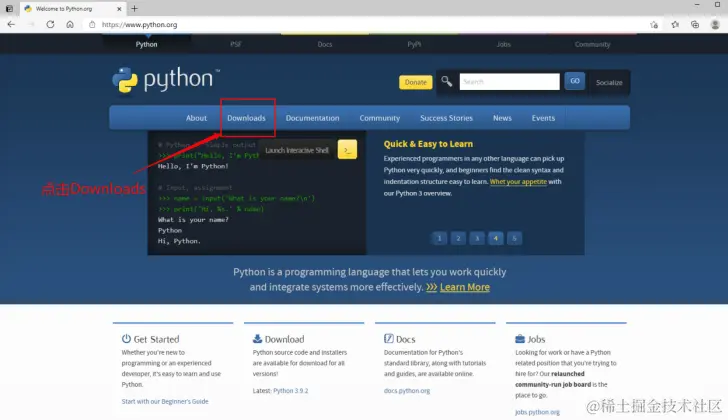
Task: Reload the page with refresh icon
Action: click(50, 25)
